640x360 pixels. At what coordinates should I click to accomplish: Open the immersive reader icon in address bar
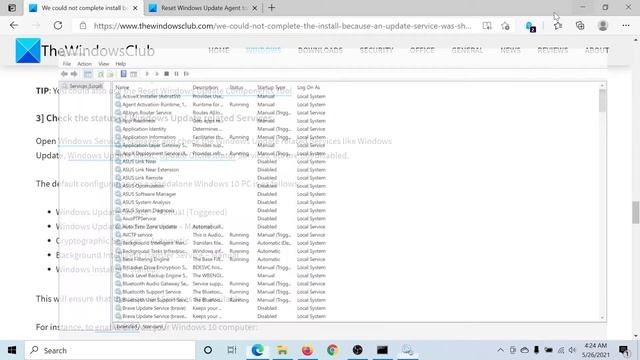pos(487,26)
